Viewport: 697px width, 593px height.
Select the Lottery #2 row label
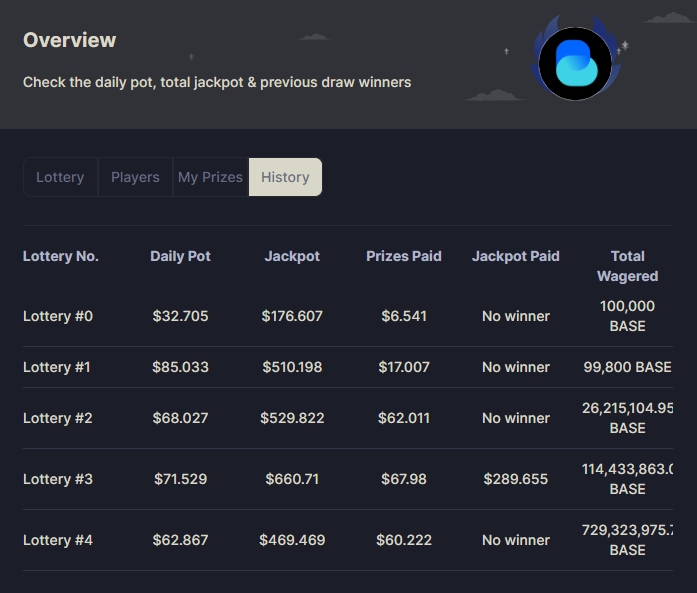click(x=58, y=418)
